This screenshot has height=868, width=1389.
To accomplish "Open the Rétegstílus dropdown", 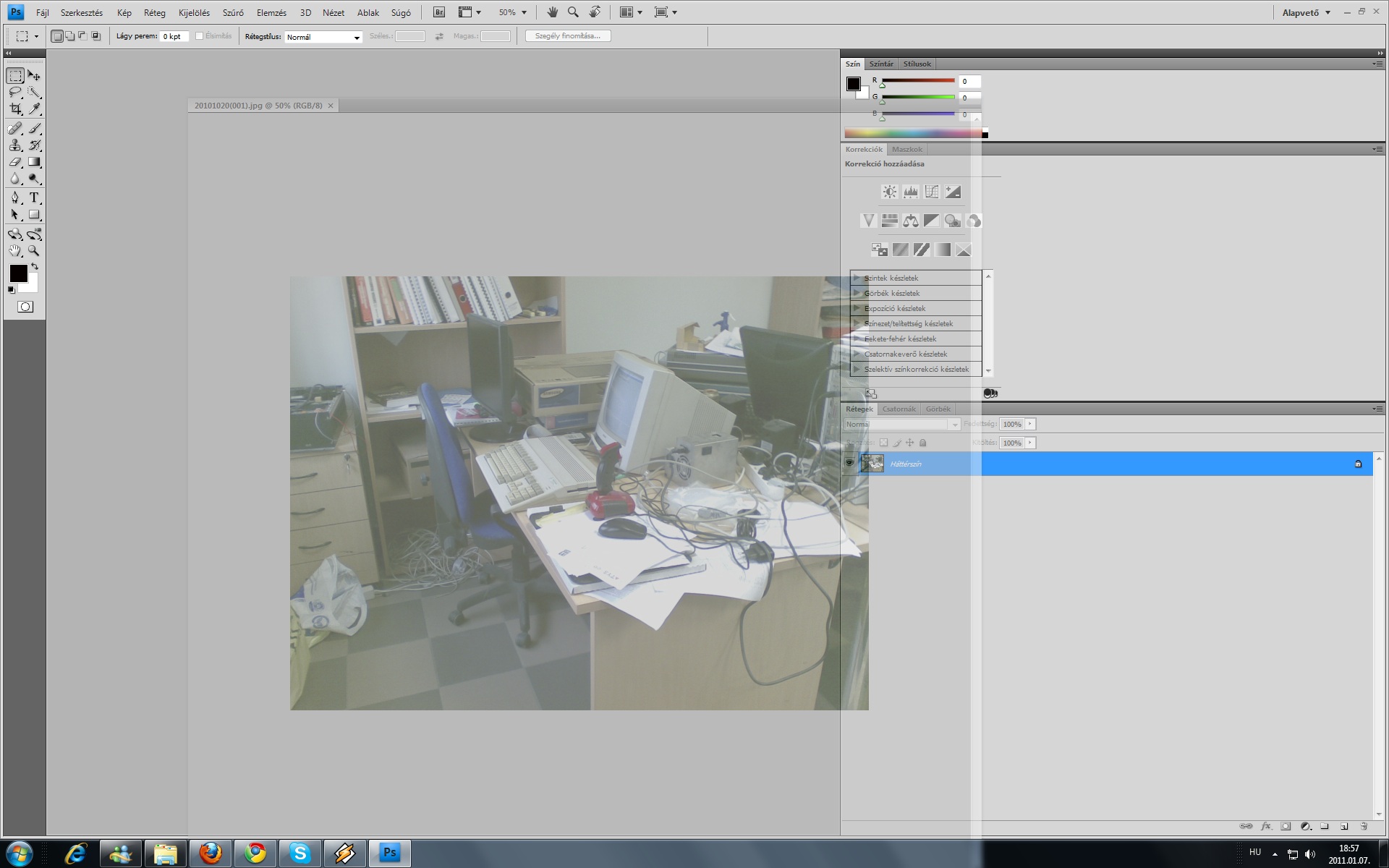I will (x=323, y=37).
